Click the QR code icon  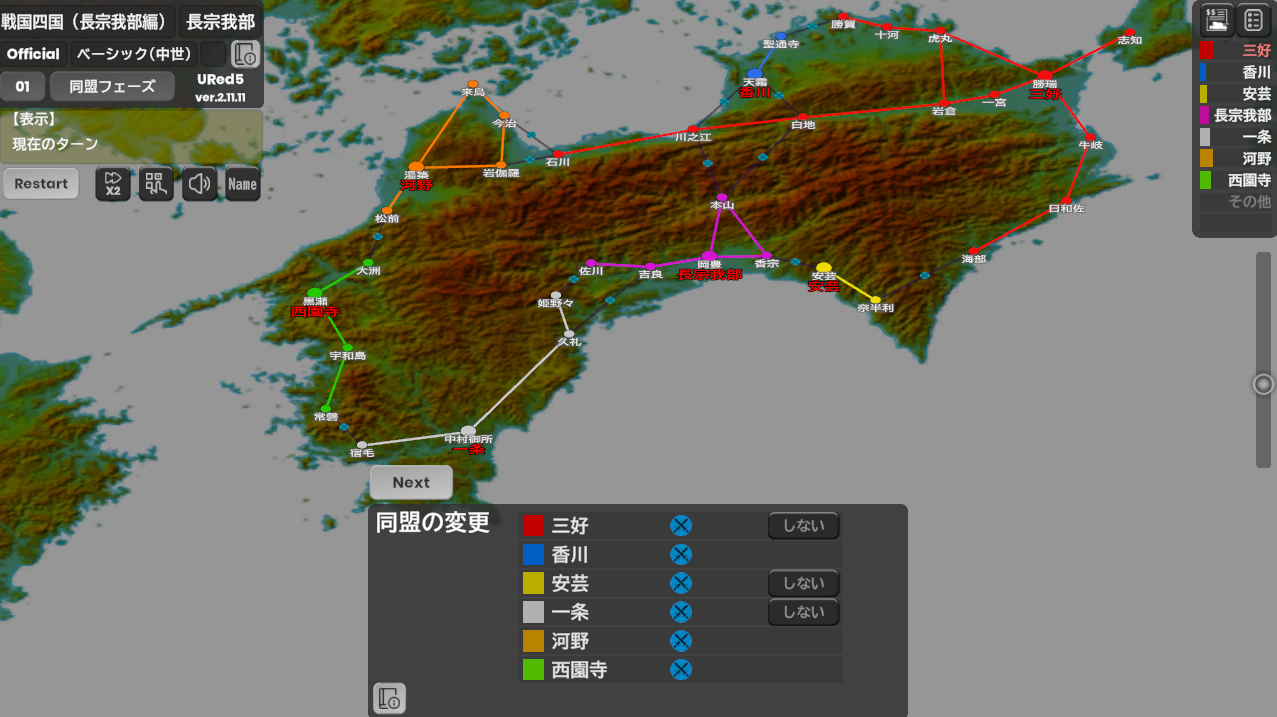pyautogui.click(x=156, y=184)
